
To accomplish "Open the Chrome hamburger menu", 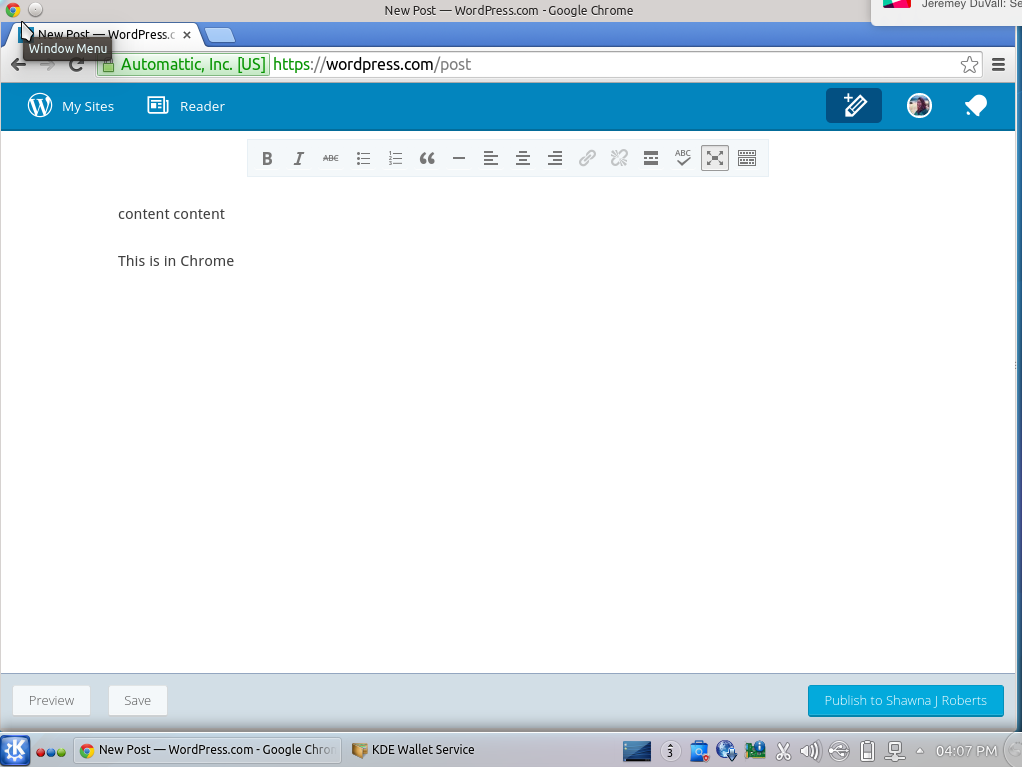I will tap(998, 65).
